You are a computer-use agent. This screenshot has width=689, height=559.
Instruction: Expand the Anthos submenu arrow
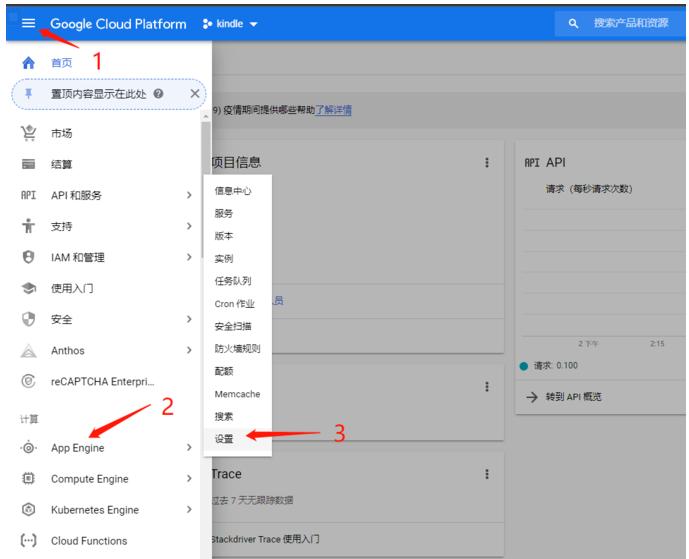coord(189,350)
